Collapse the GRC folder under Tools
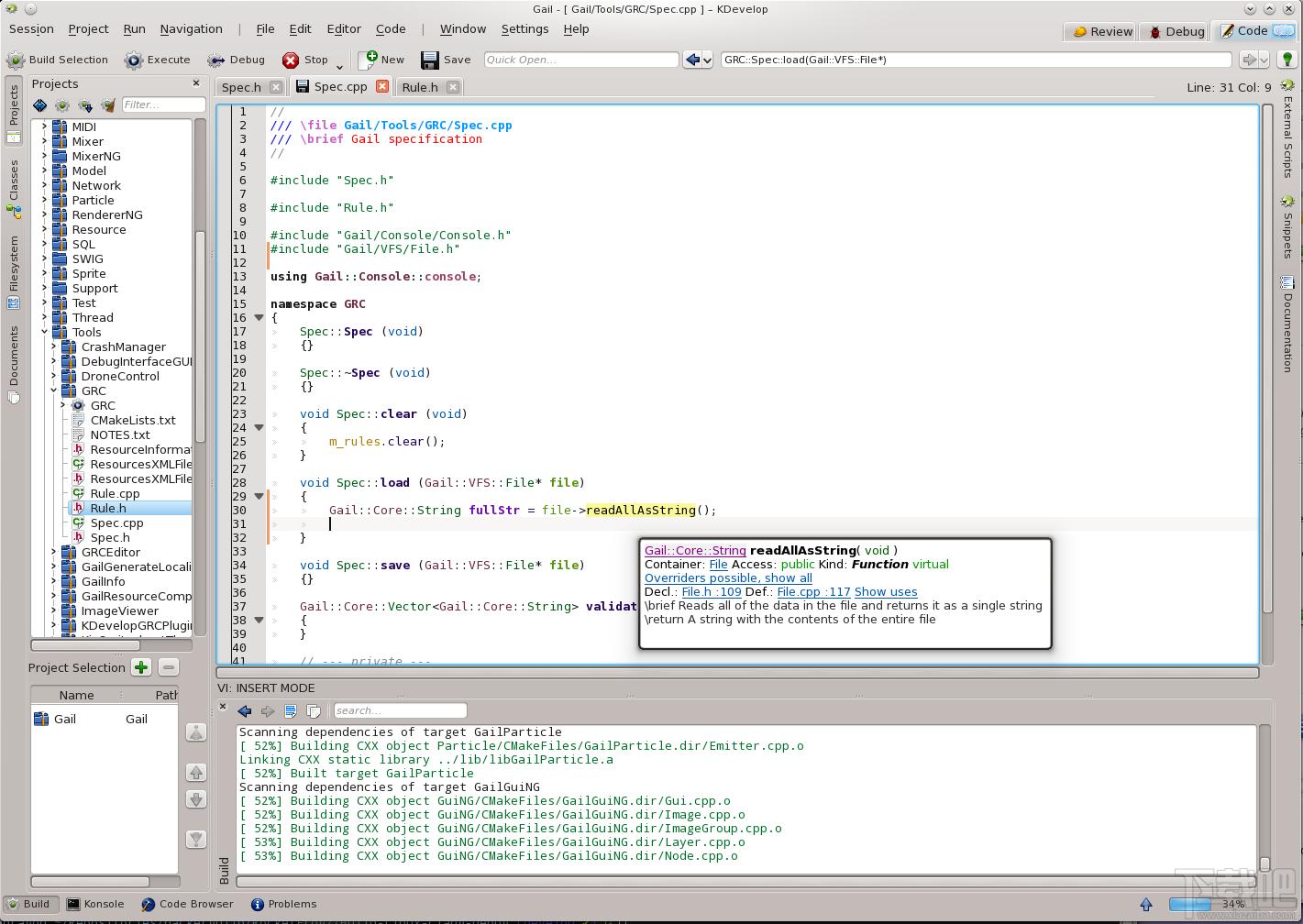1303x924 pixels. [x=53, y=390]
